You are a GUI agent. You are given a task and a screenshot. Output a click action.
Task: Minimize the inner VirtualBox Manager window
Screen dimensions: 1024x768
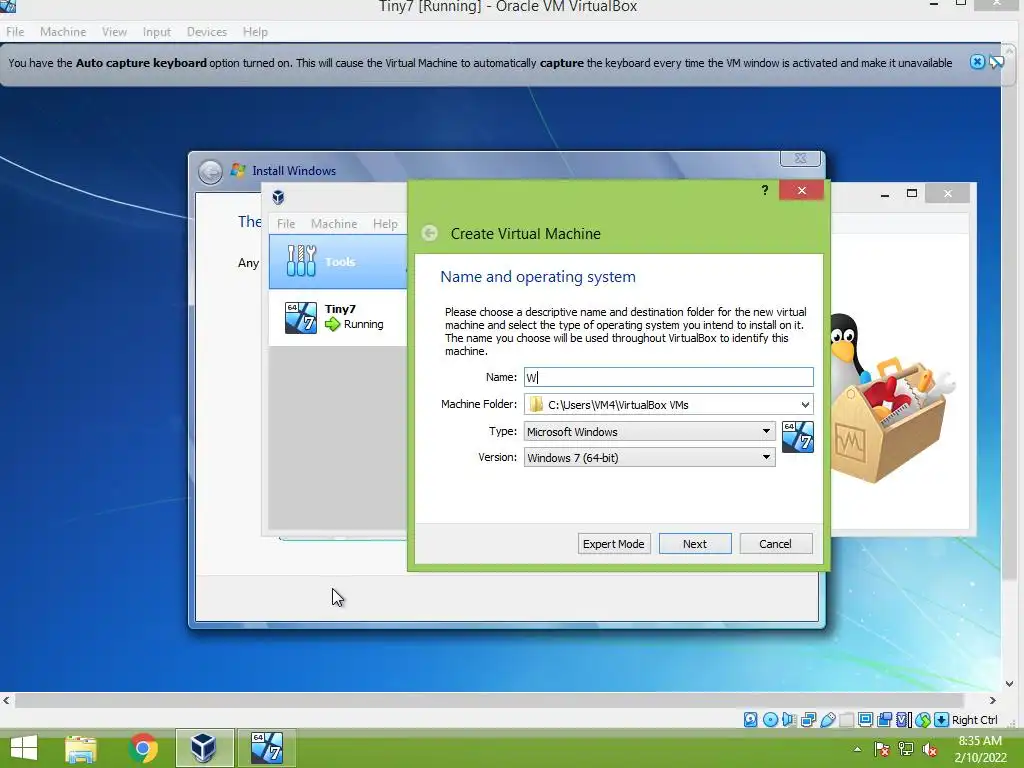[885, 194]
